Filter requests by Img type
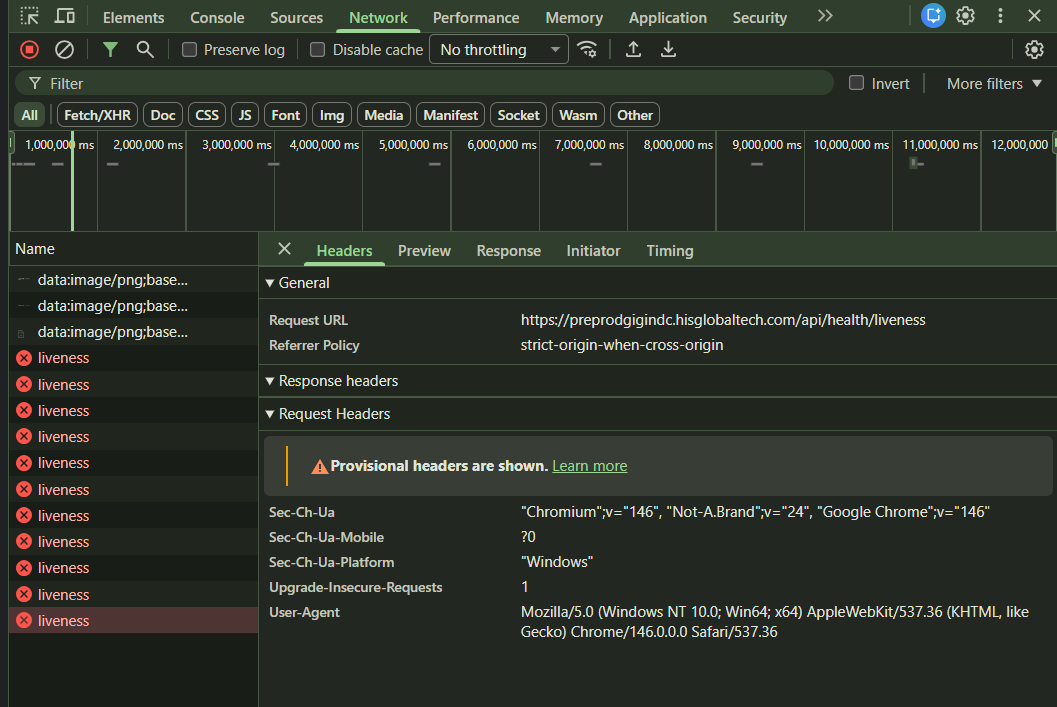The height and width of the screenshot is (707, 1057). pyautogui.click(x=332, y=115)
